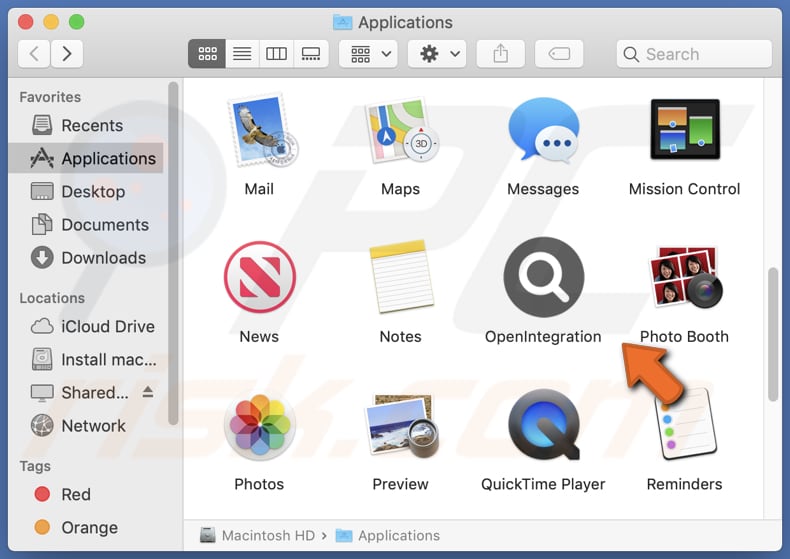The width and height of the screenshot is (790, 559).
Task: Open the gear action menu
Action: (437, 53)
